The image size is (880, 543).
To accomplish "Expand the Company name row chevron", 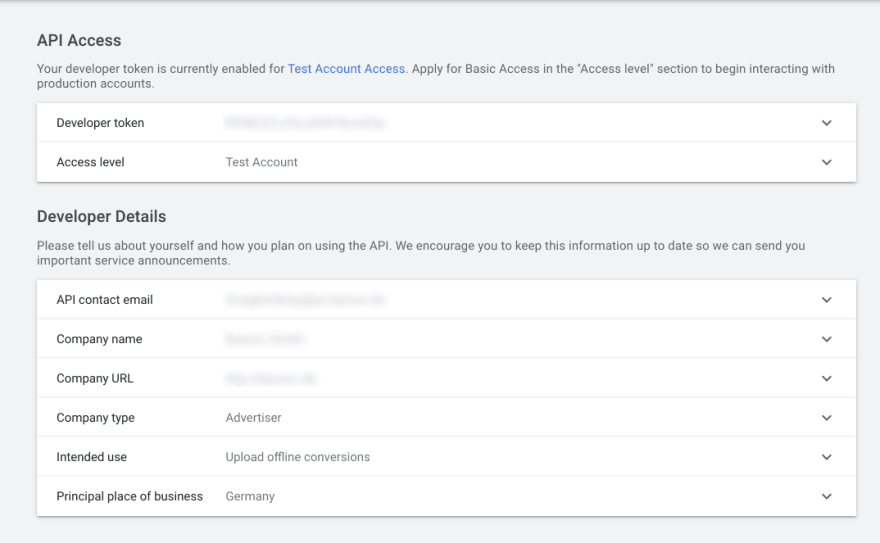I will 826,339.
